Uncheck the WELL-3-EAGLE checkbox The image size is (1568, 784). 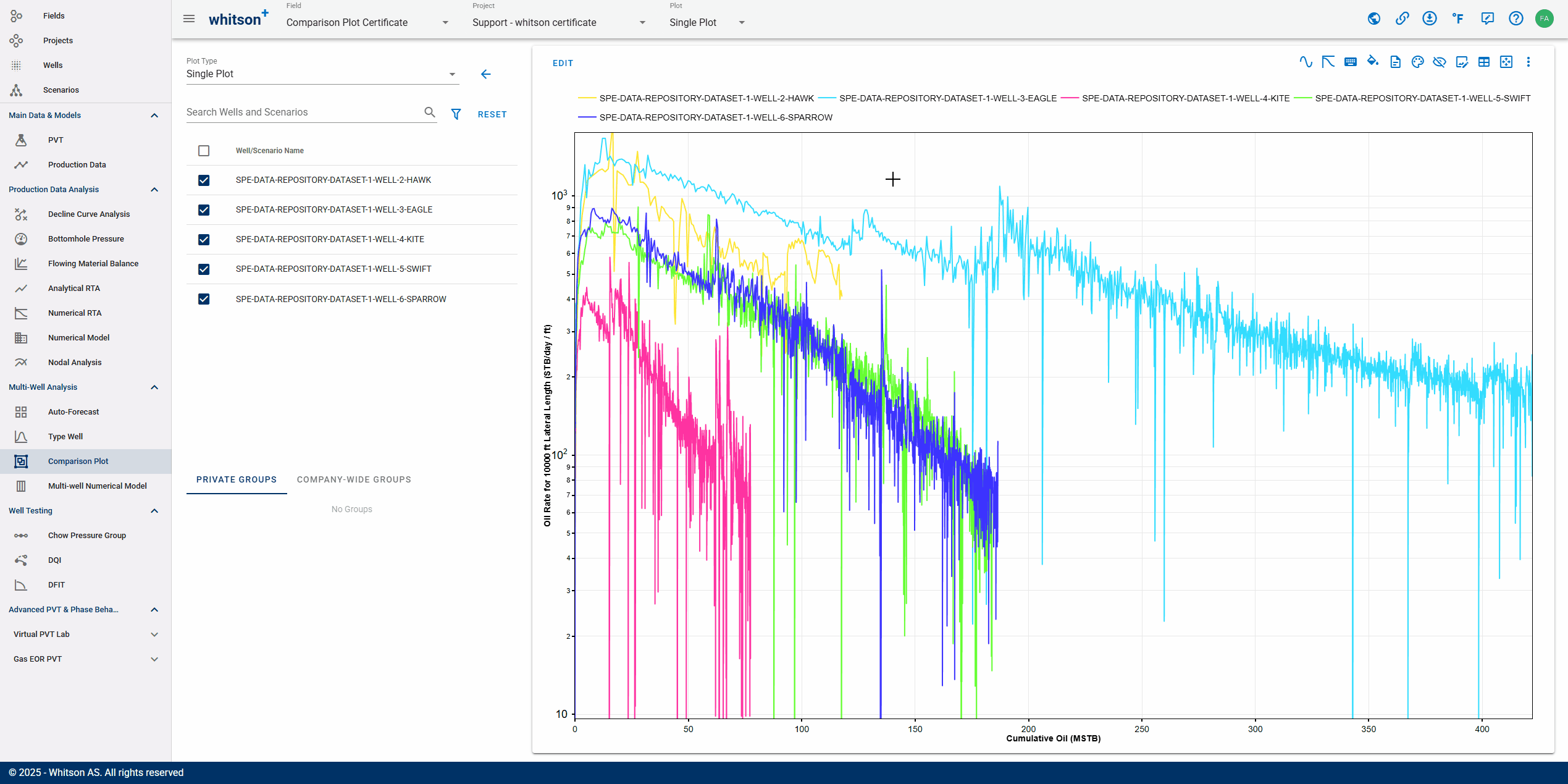[204, 210]
